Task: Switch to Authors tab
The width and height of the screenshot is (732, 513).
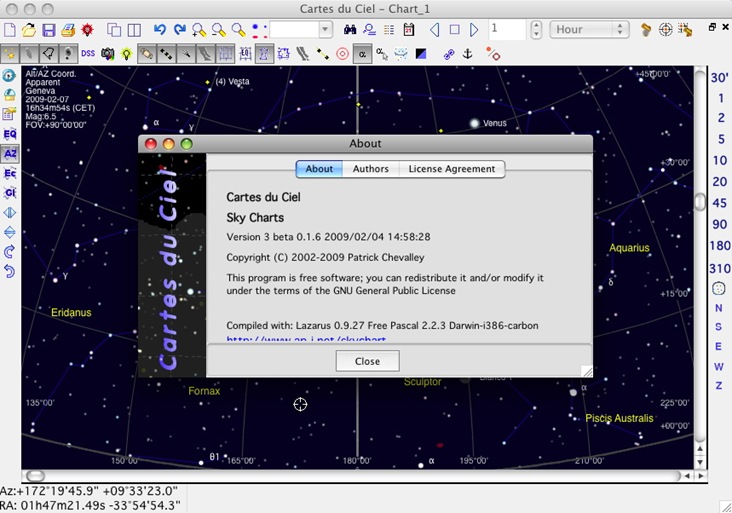Action: (371, 169)
